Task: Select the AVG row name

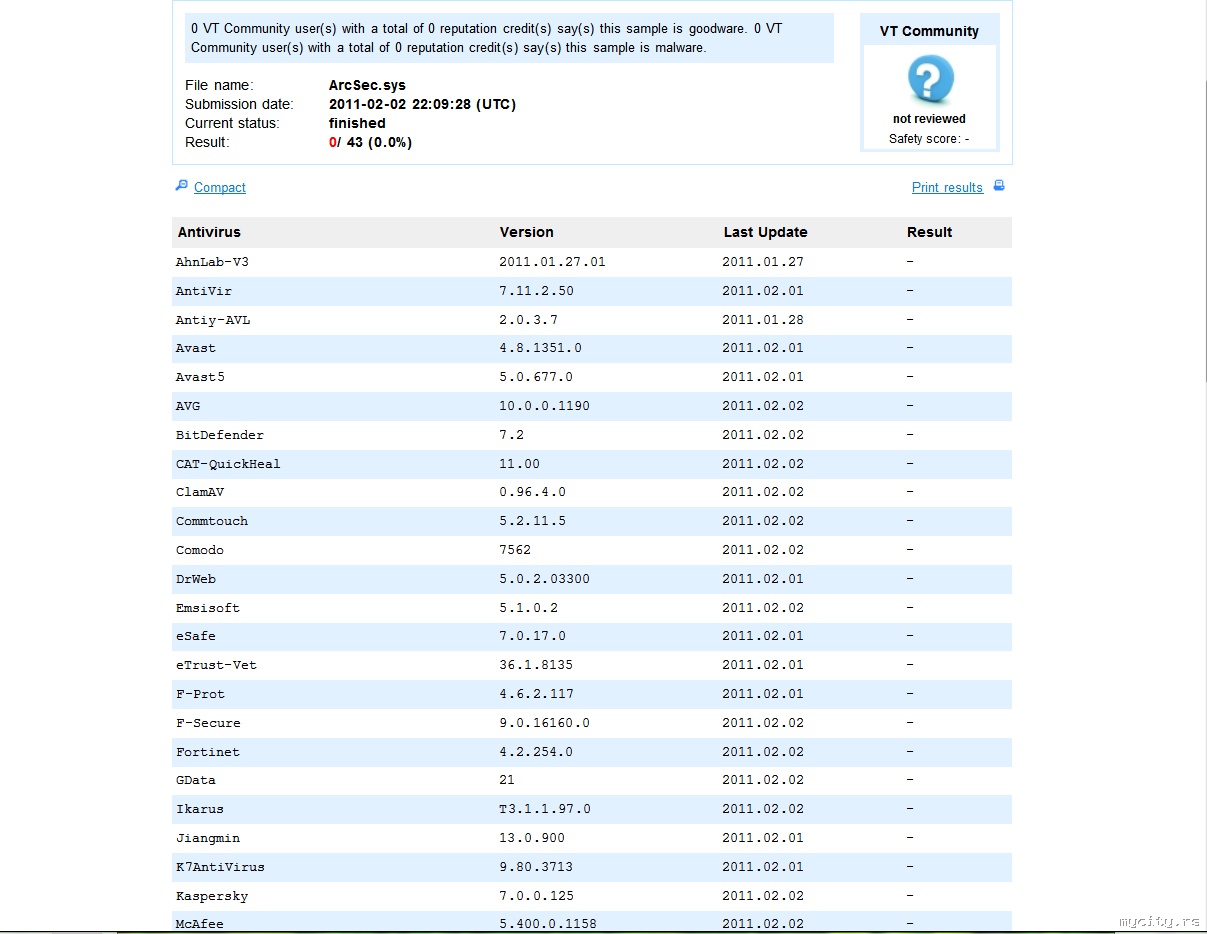Action: tap(188, 406)
